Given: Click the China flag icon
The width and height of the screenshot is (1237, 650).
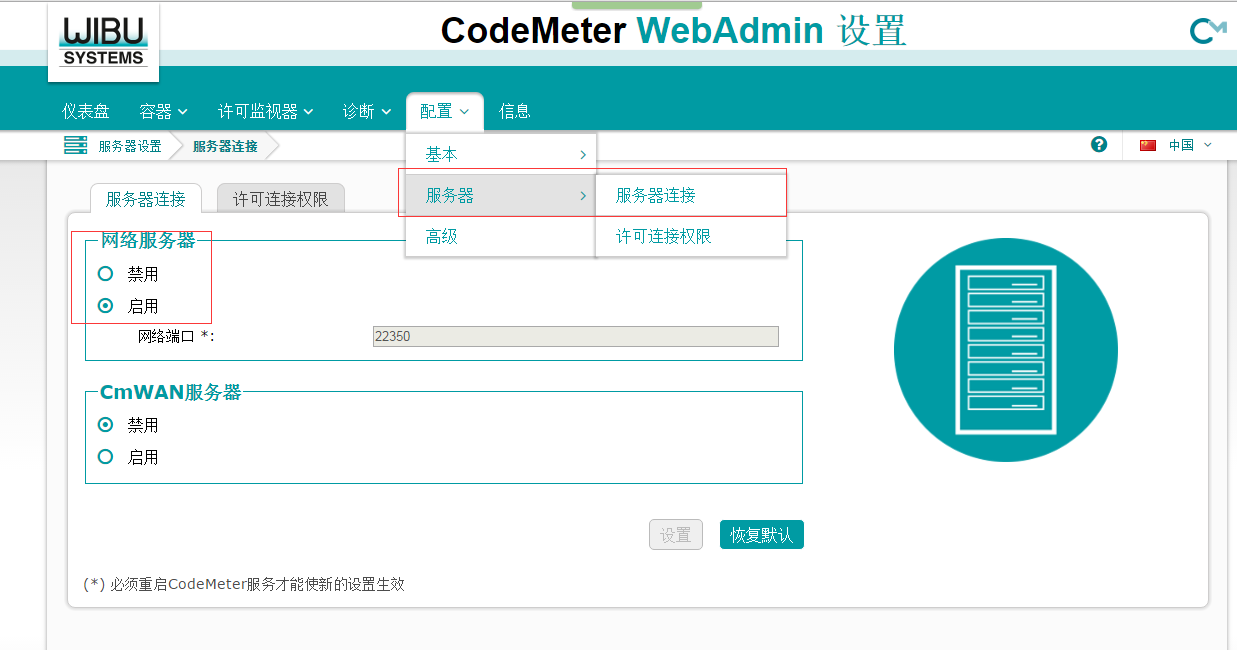Looking at the screenshot, I should (x=1148, y=145).
